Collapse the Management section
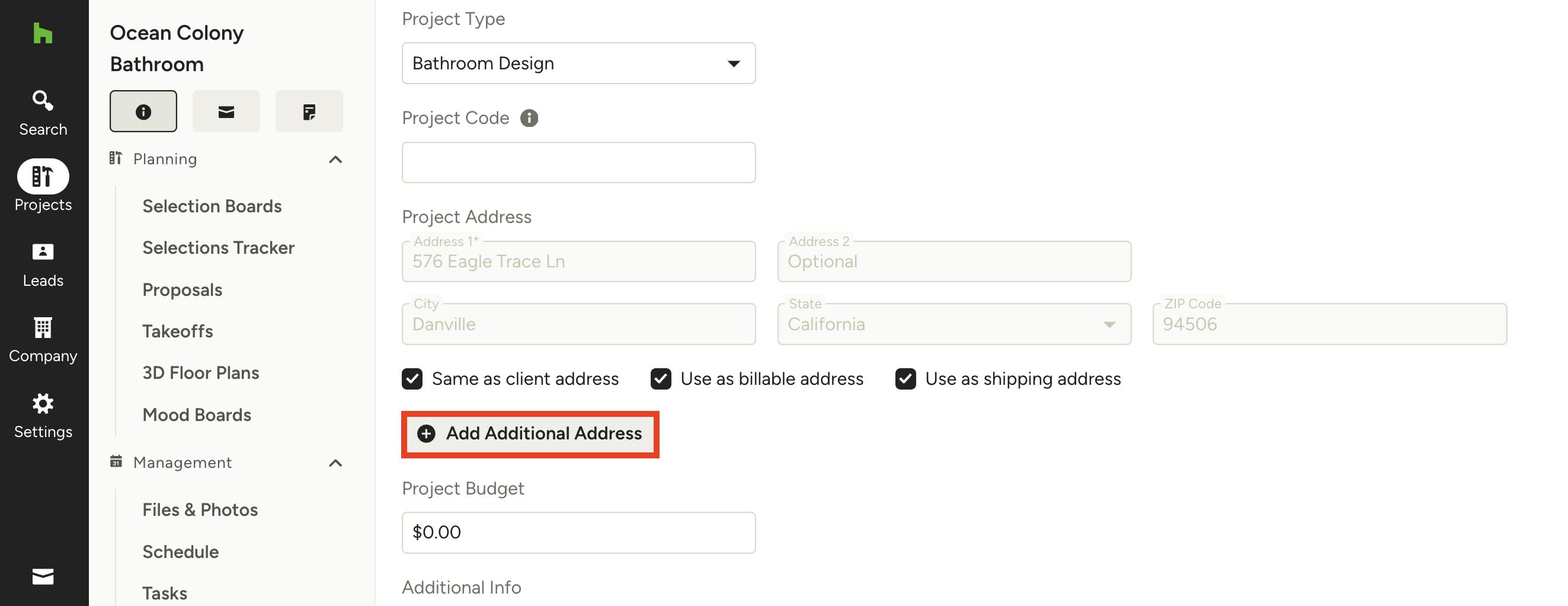 (335, 463)
